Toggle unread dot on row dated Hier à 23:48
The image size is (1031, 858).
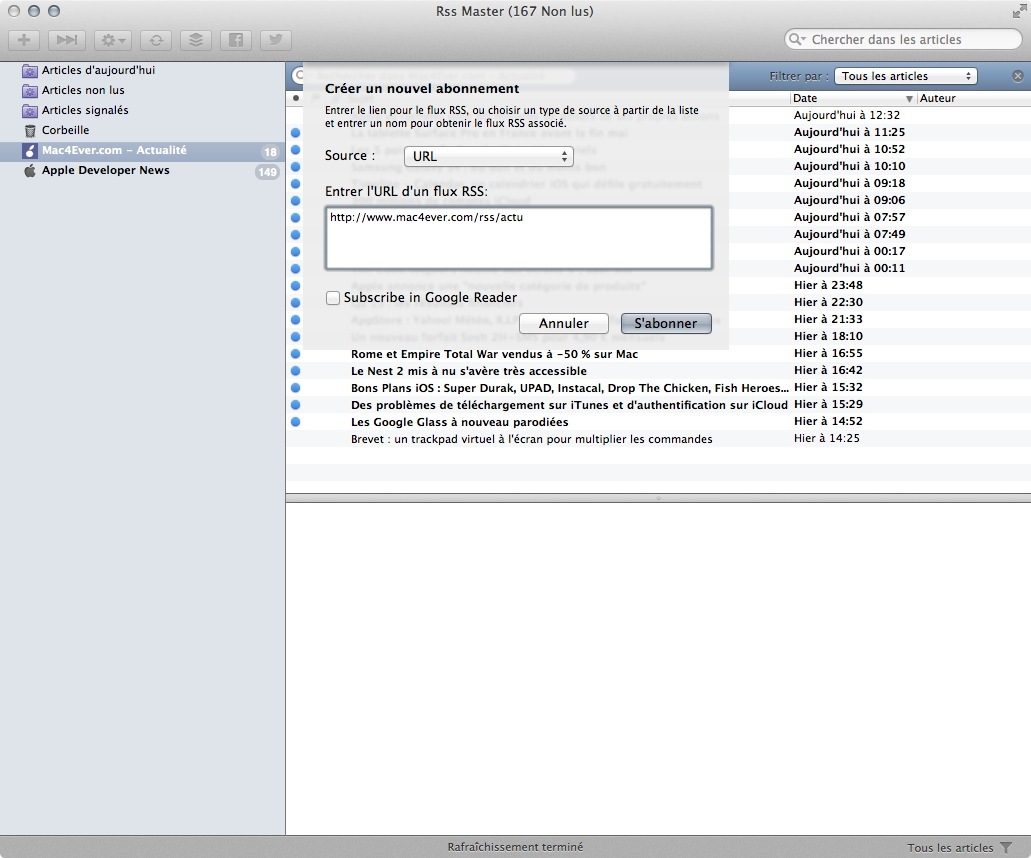296,286
